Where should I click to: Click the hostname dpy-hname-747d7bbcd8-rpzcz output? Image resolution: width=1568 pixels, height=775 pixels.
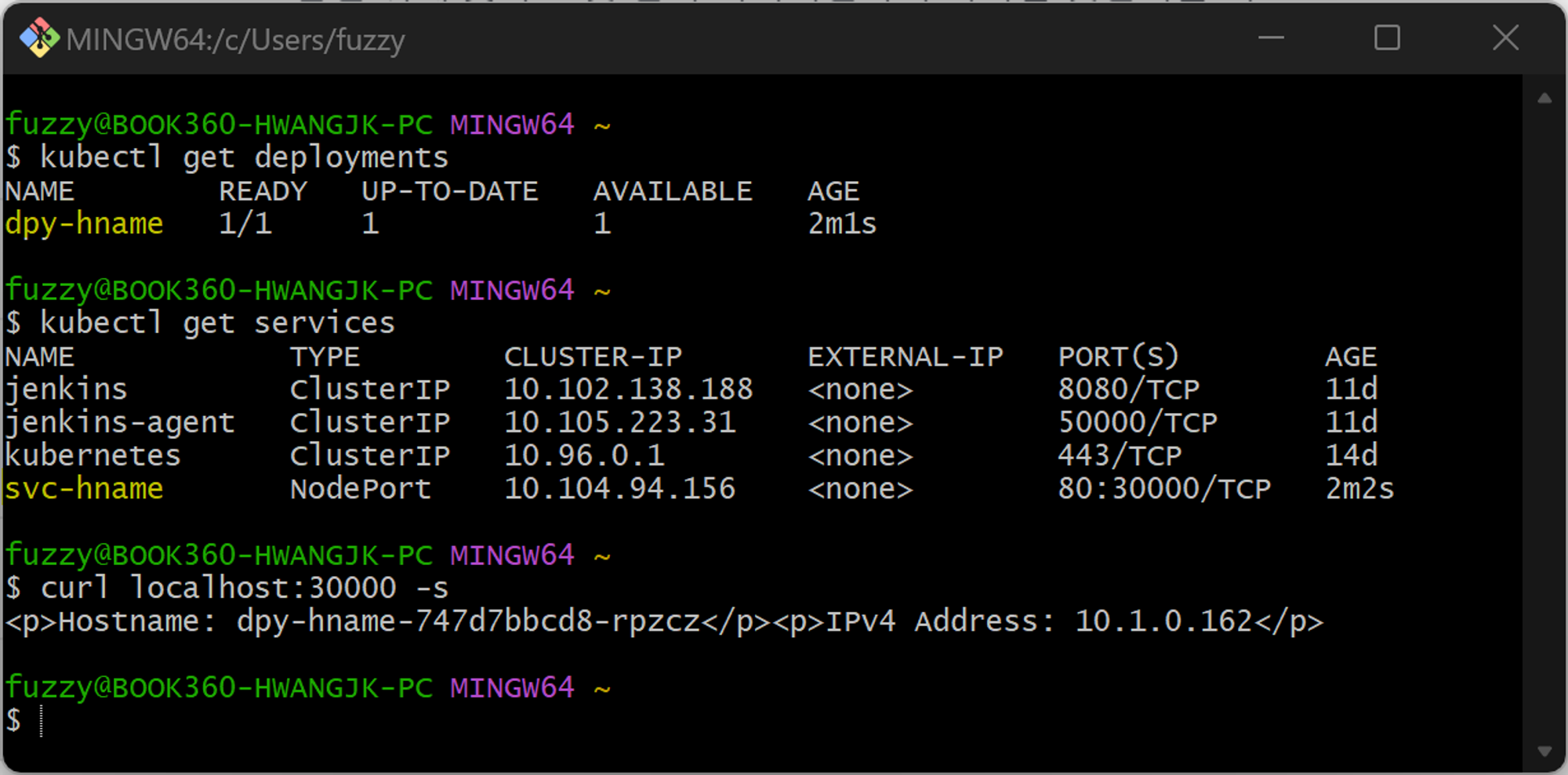point(469,621)
